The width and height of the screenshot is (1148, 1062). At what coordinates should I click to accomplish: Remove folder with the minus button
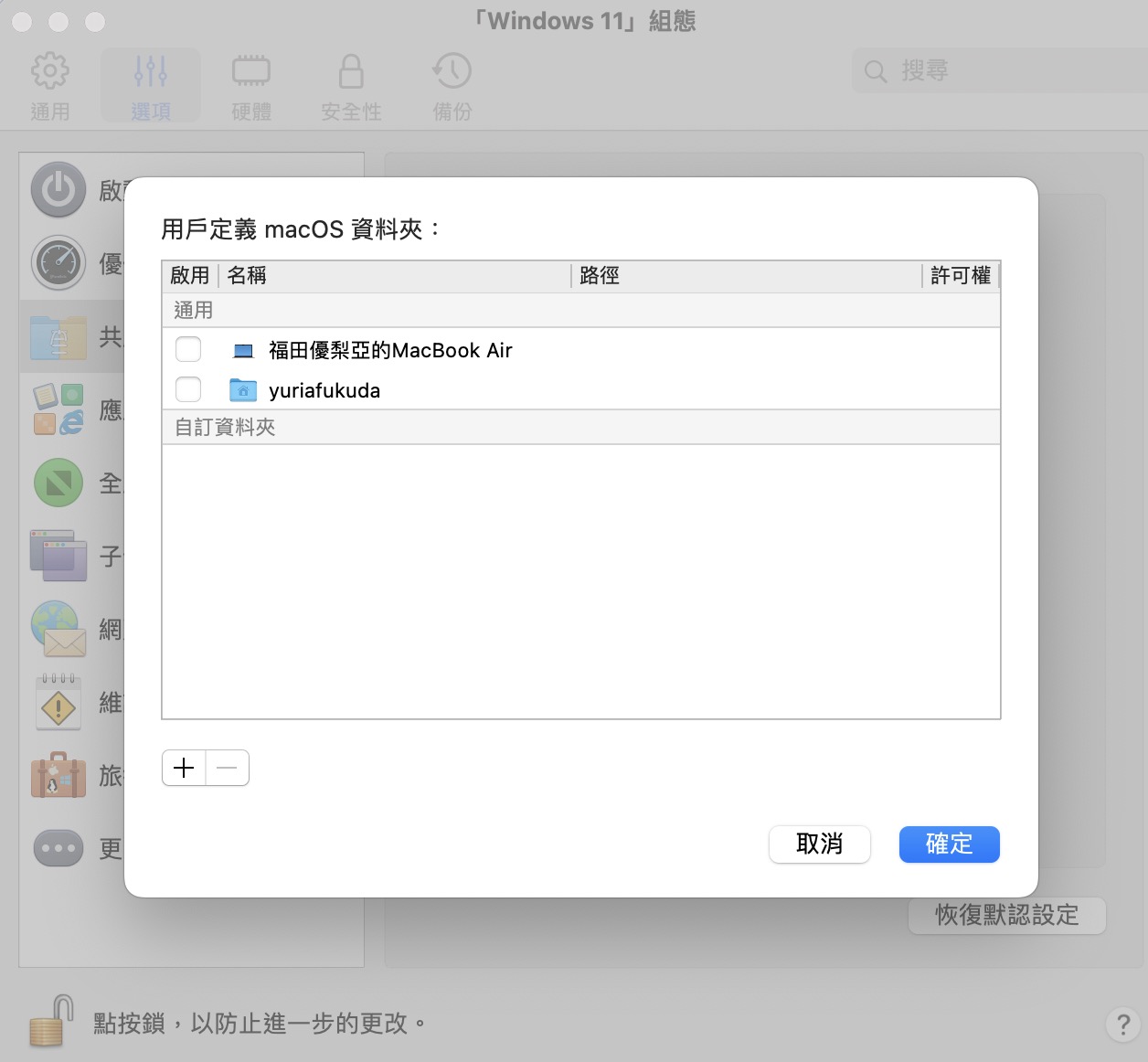228,768
